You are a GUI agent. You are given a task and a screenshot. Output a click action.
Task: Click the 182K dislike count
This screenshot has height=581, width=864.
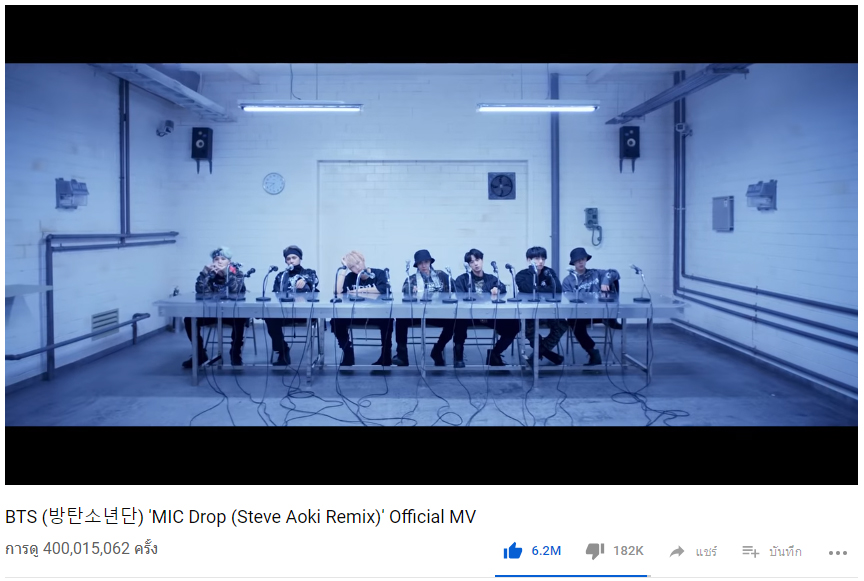pos(628,551)
